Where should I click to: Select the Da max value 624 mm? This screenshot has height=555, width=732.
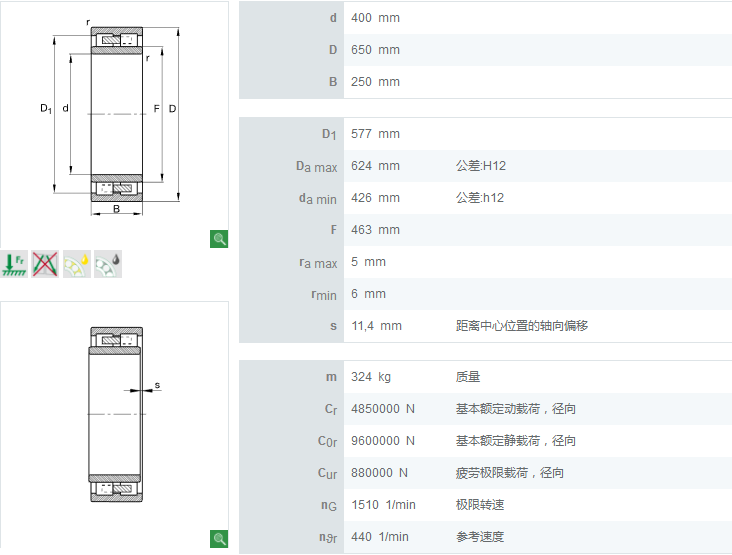pyautogui.click(x=375, y=166)
